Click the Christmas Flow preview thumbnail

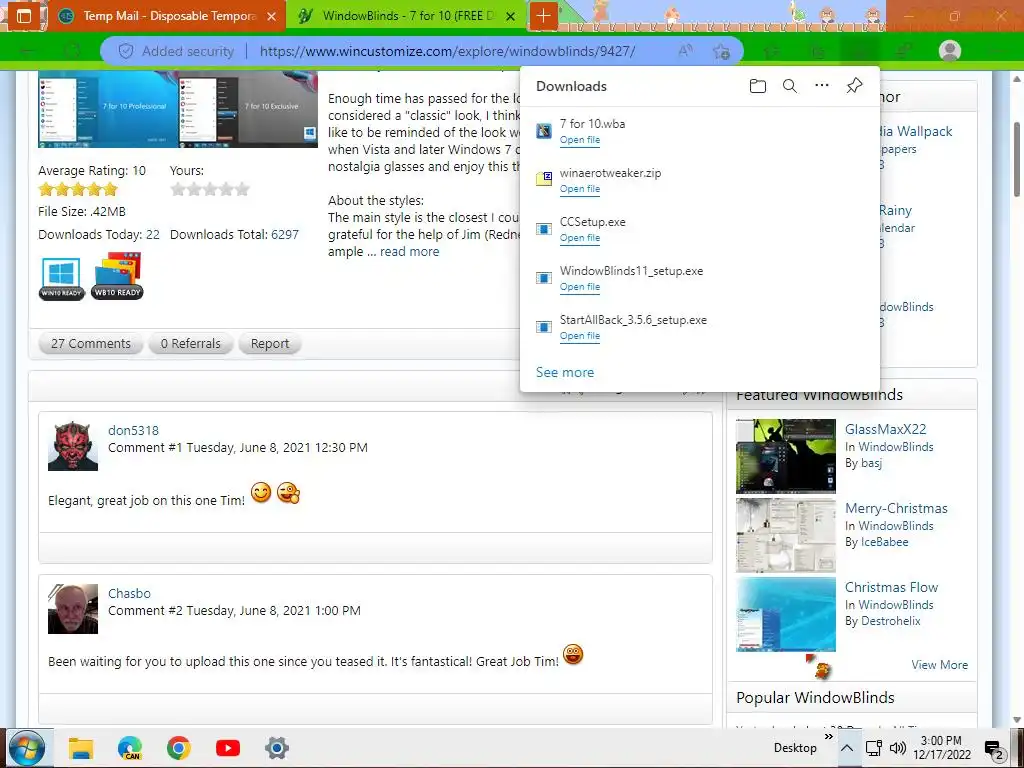pyautogui.click(x=786, y=615)
